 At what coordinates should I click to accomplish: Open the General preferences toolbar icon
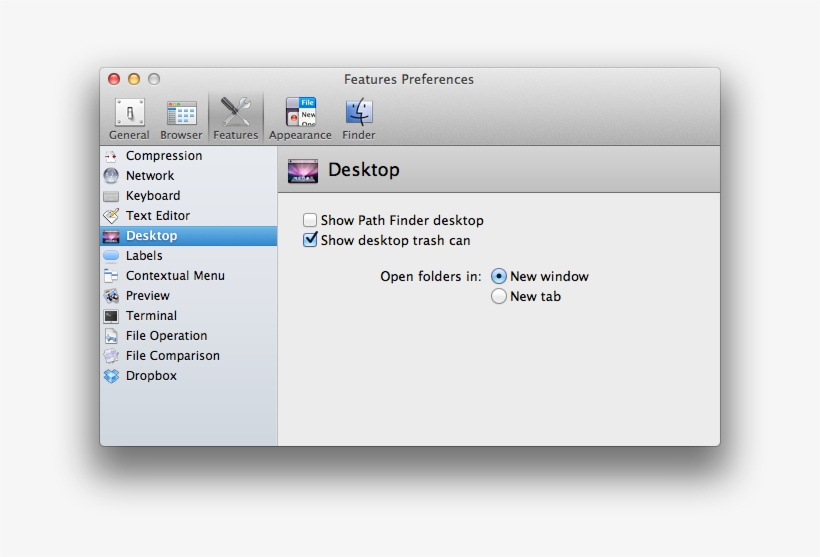pos(130,112)
